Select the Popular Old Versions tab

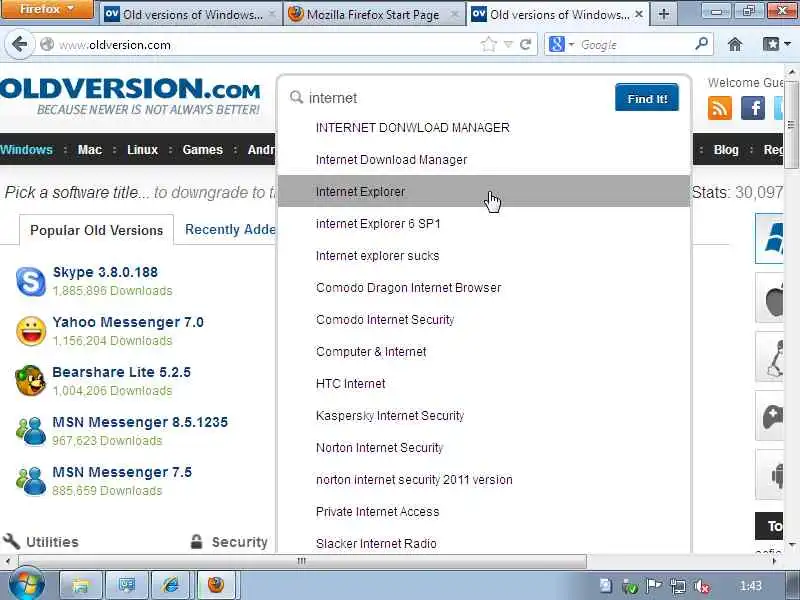96,230
